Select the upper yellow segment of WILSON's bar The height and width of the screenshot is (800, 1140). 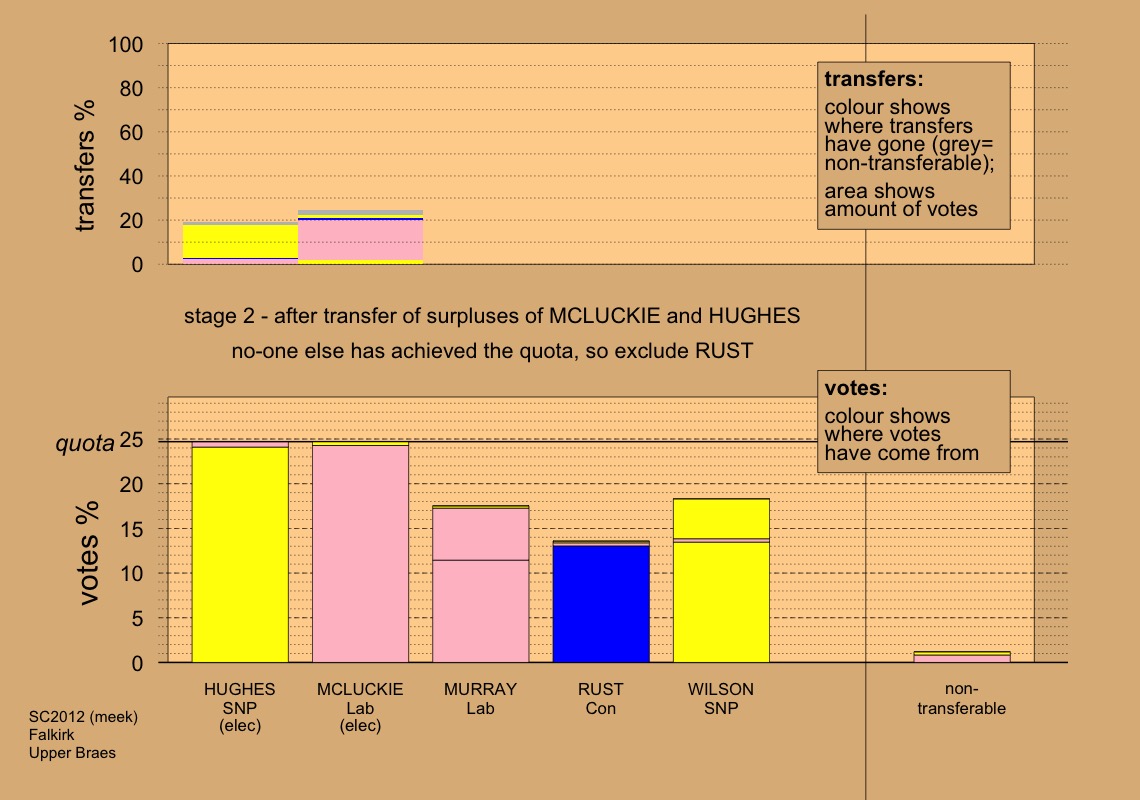(721, 518)
